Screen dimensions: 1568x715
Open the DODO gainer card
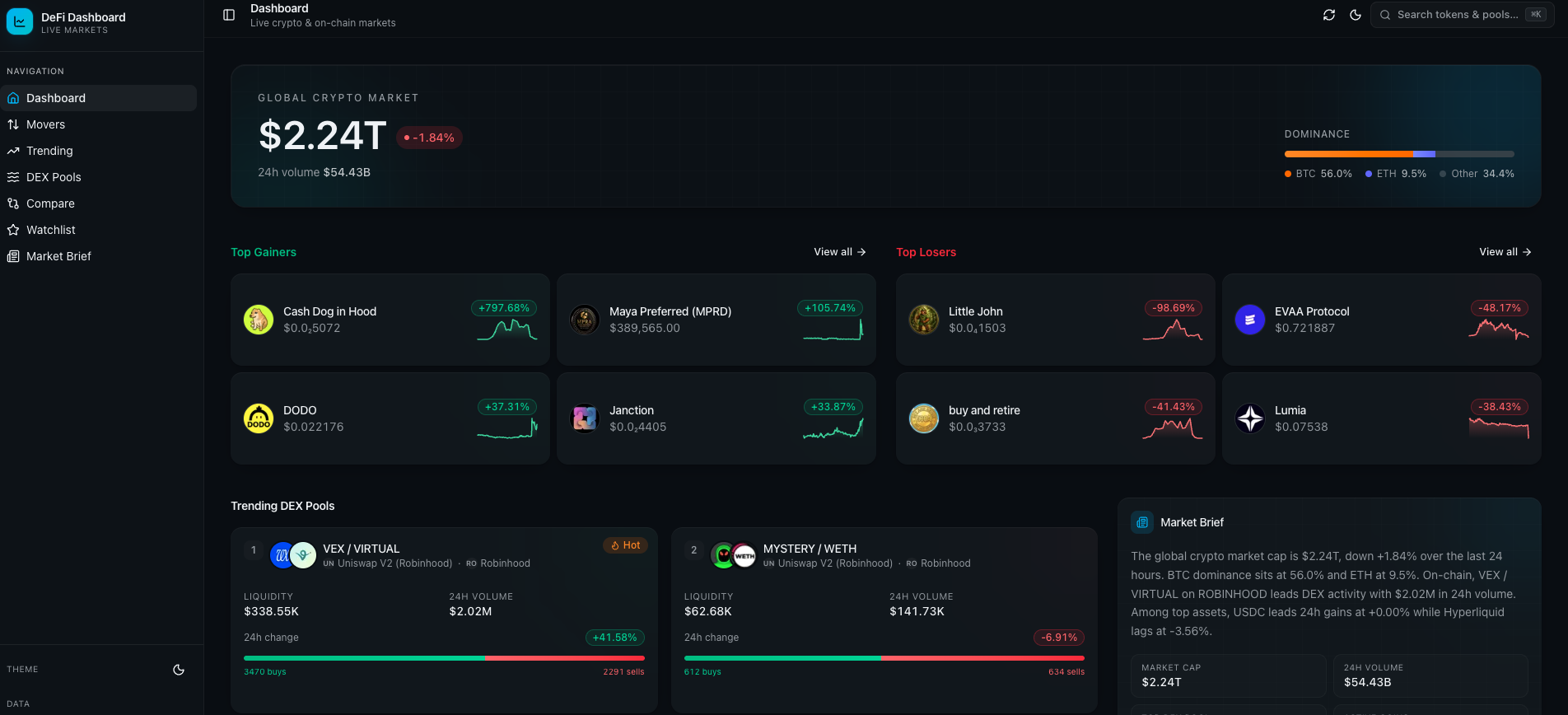390,418
